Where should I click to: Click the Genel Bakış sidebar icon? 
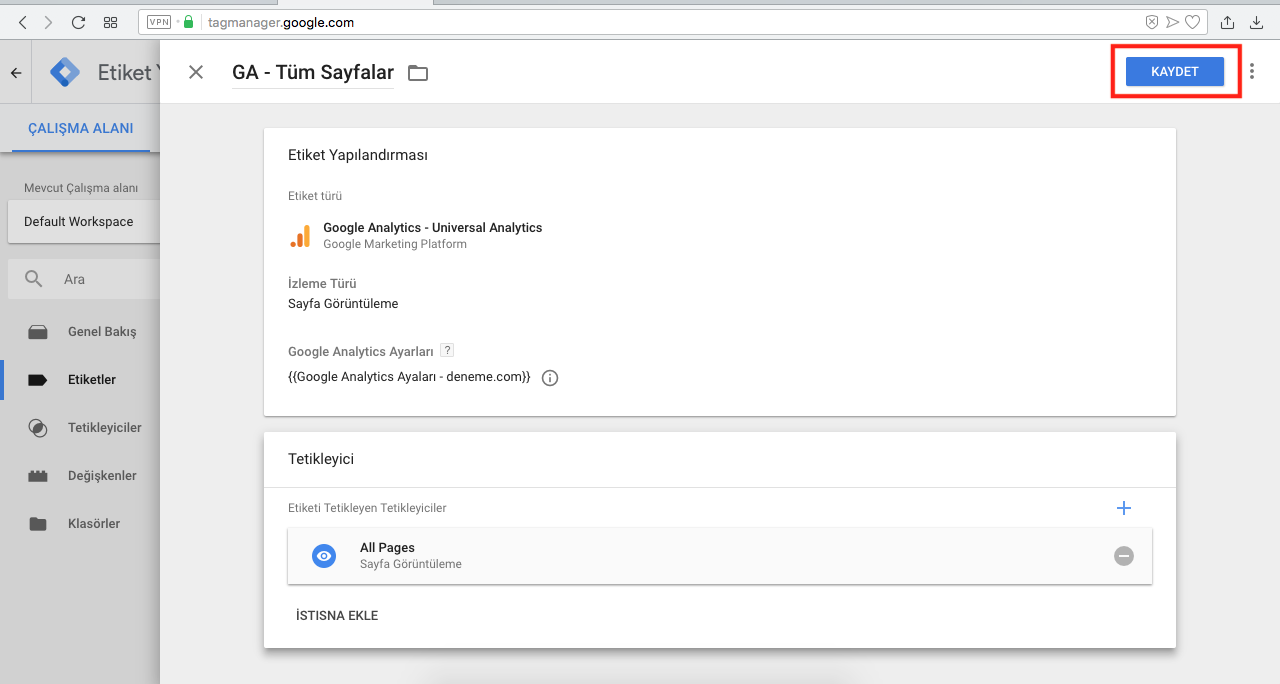click(x=38, y=332)
